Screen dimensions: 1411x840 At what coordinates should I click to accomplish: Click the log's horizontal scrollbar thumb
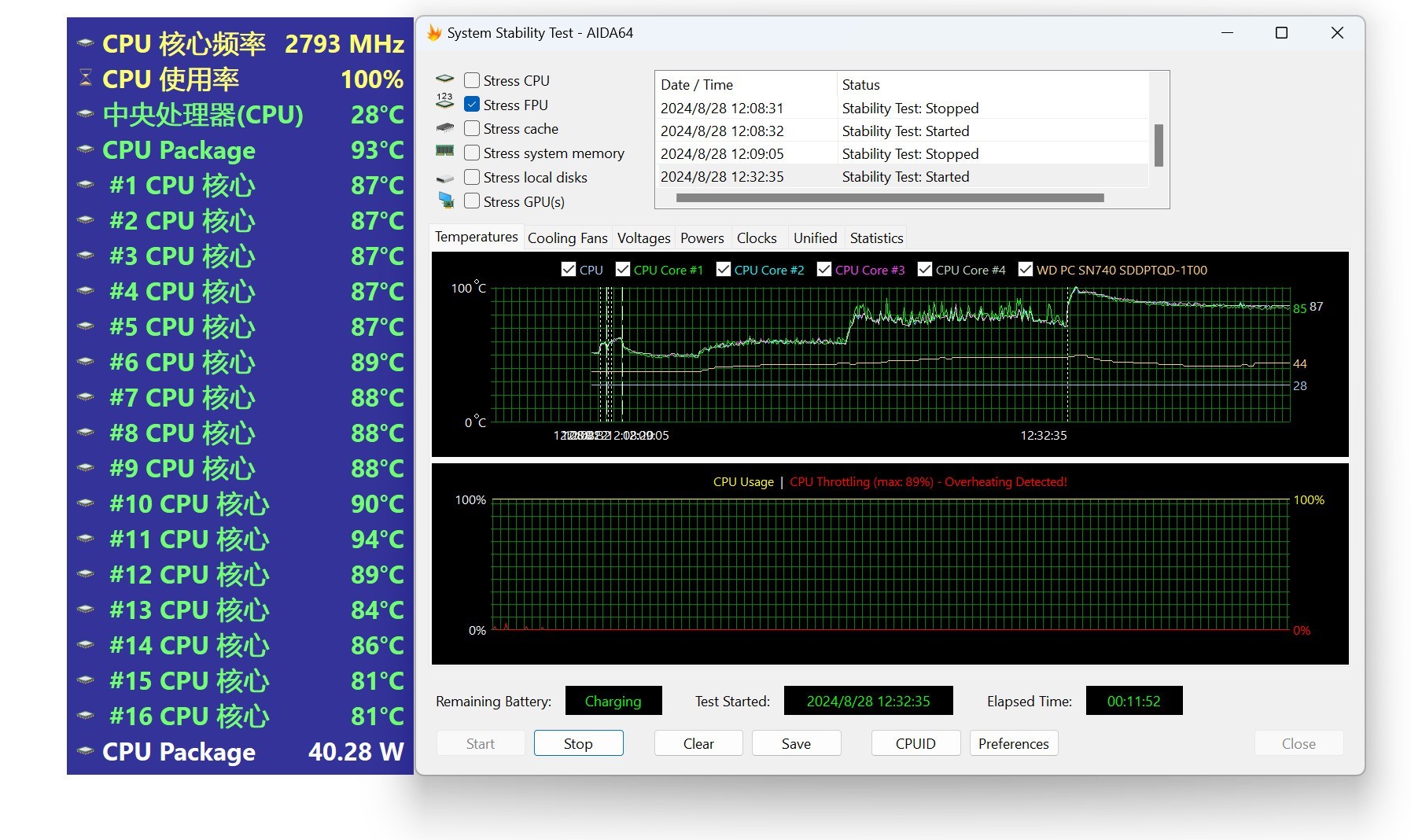pyautogui.click(x=890, y=198)
